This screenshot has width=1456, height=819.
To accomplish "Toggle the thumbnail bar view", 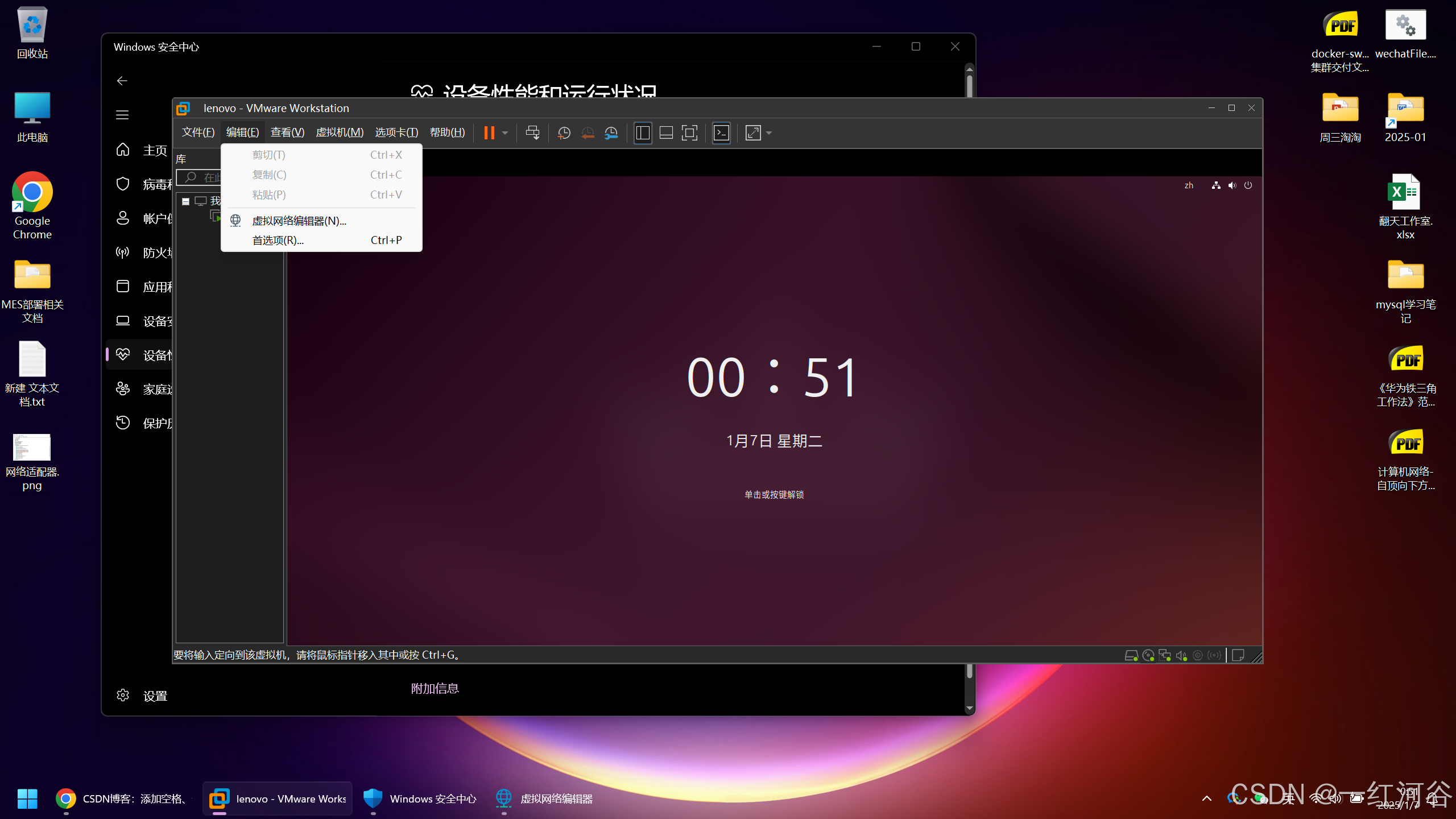I will [x=666, y=133].
